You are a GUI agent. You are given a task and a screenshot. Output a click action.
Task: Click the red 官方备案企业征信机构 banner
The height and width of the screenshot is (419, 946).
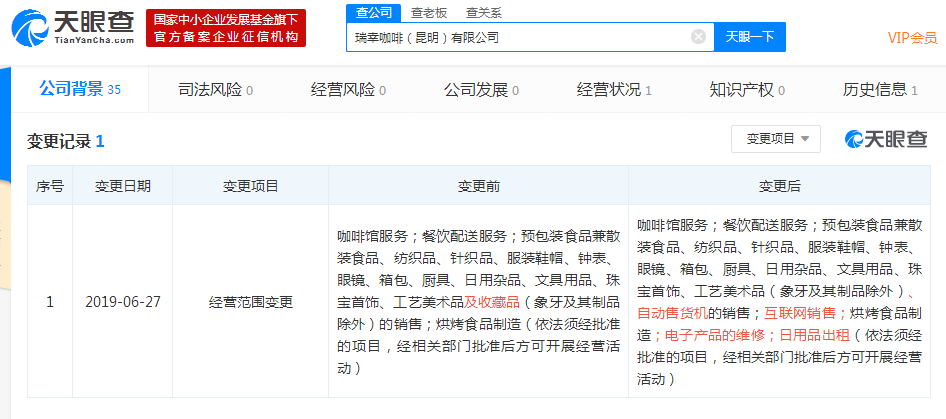click(x=226, y=28)
